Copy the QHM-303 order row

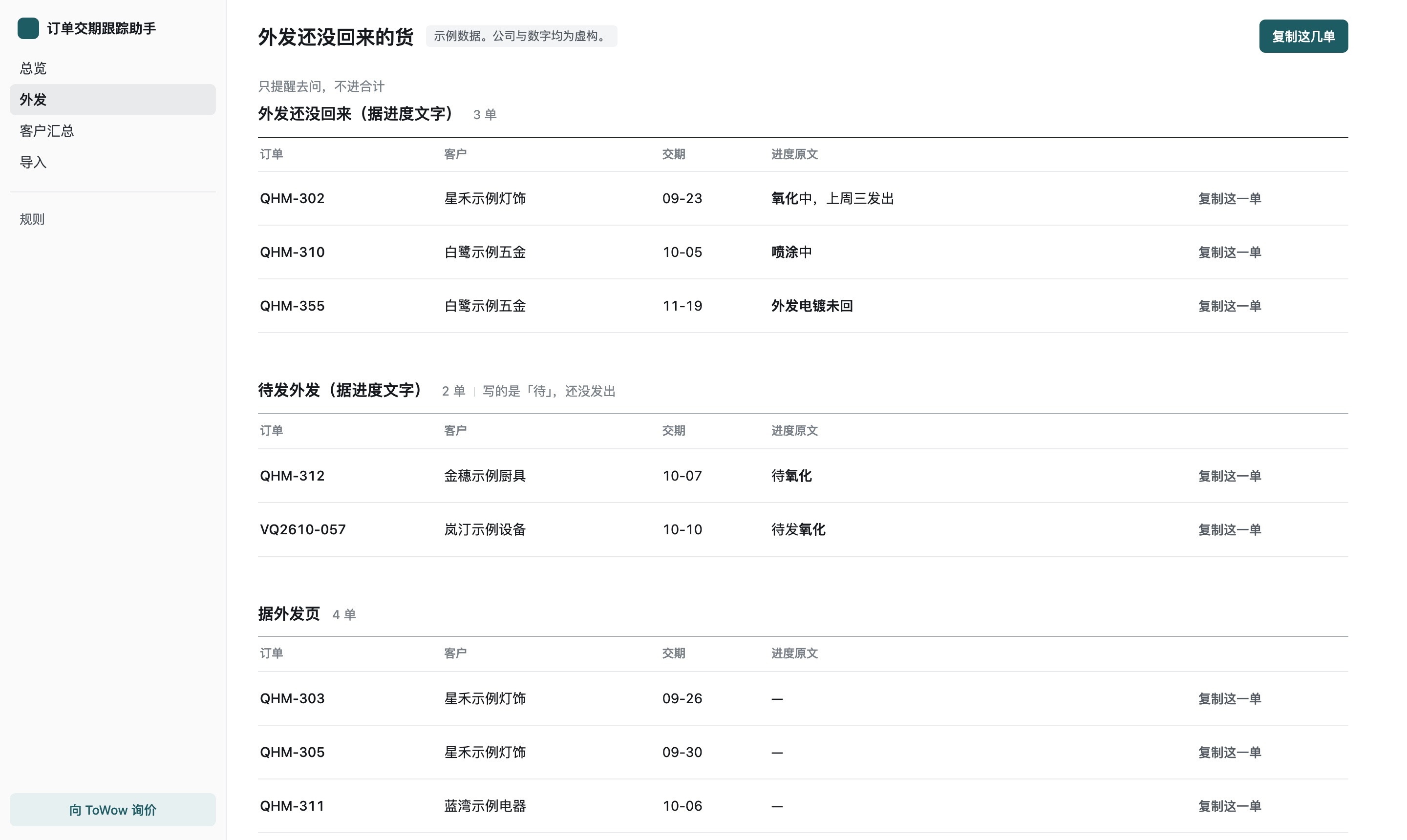[1229, 698]
